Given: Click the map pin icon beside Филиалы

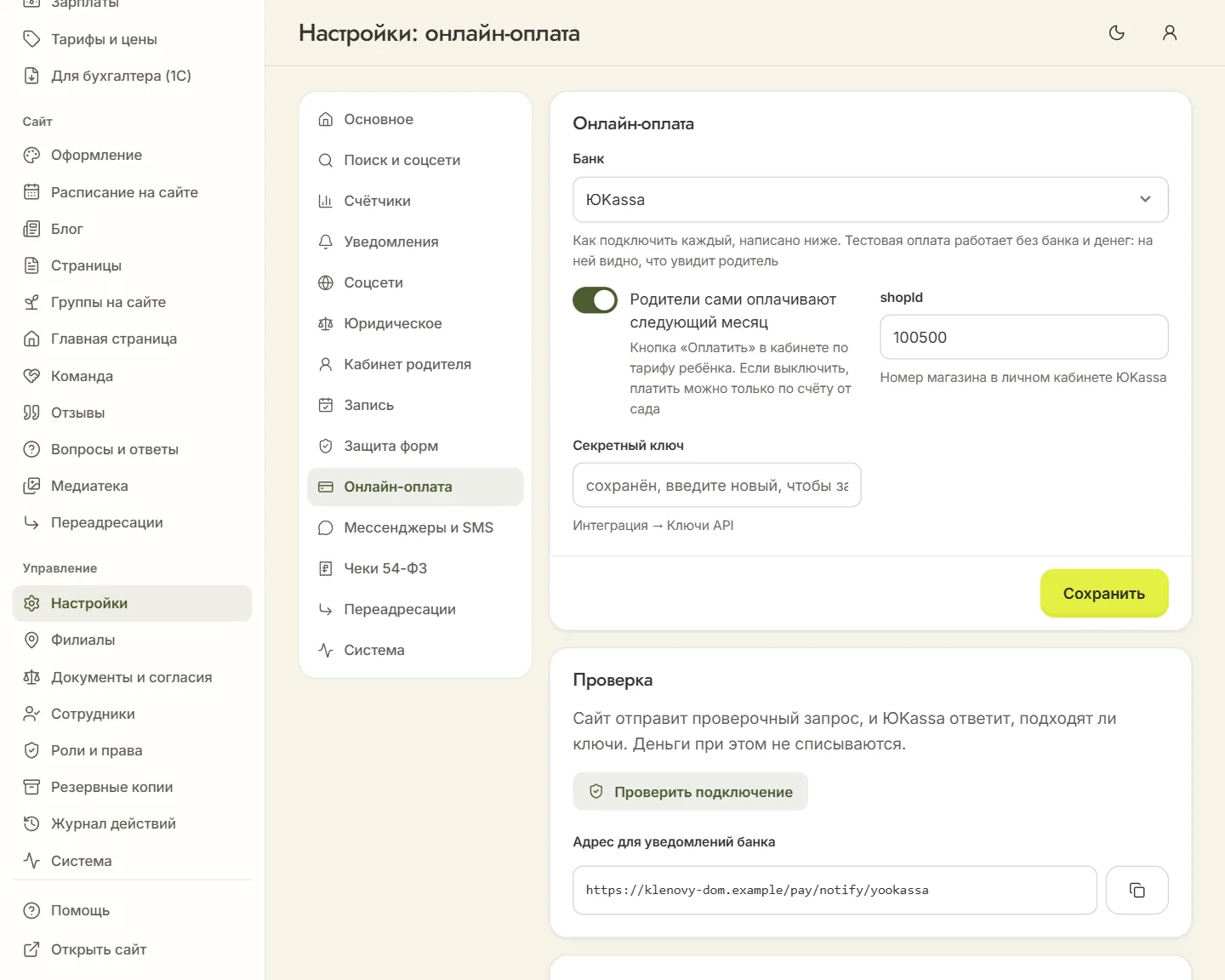Looking at the screenshot, I should click(31, 640).
